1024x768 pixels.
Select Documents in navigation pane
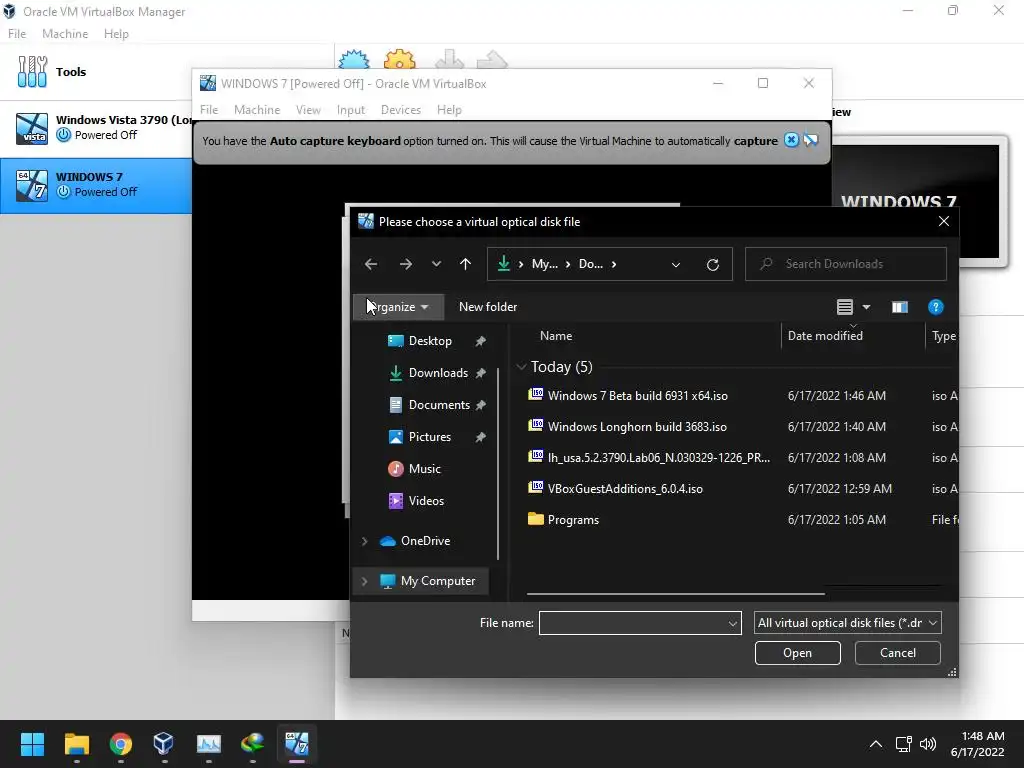pos(439,405)
